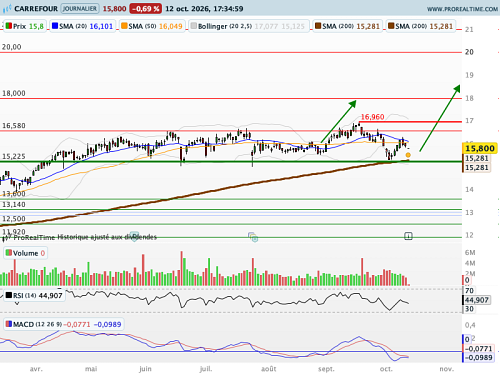The image size is (500, 375).
Task: Select the 11,920 level label
Action: 14,231
